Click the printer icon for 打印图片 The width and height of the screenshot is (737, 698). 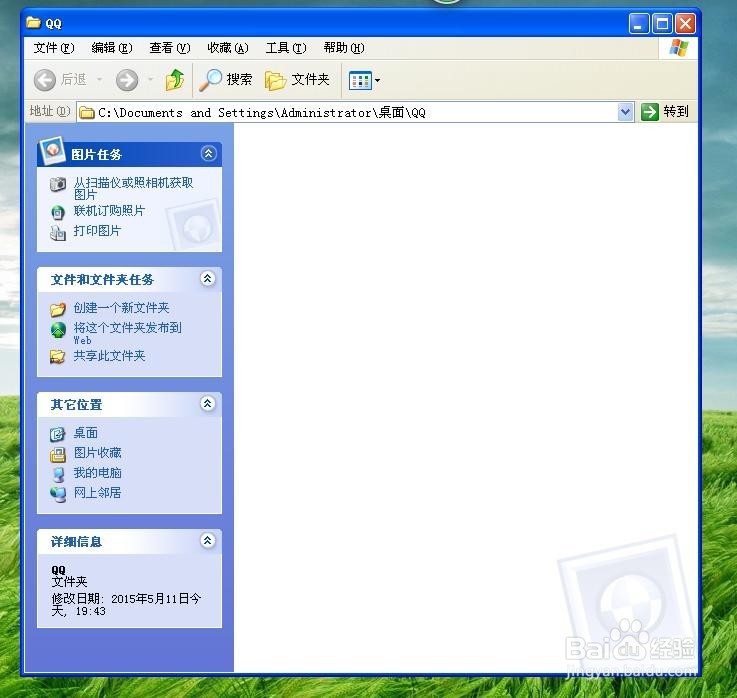pyautogui.click(x=58, y=232)
